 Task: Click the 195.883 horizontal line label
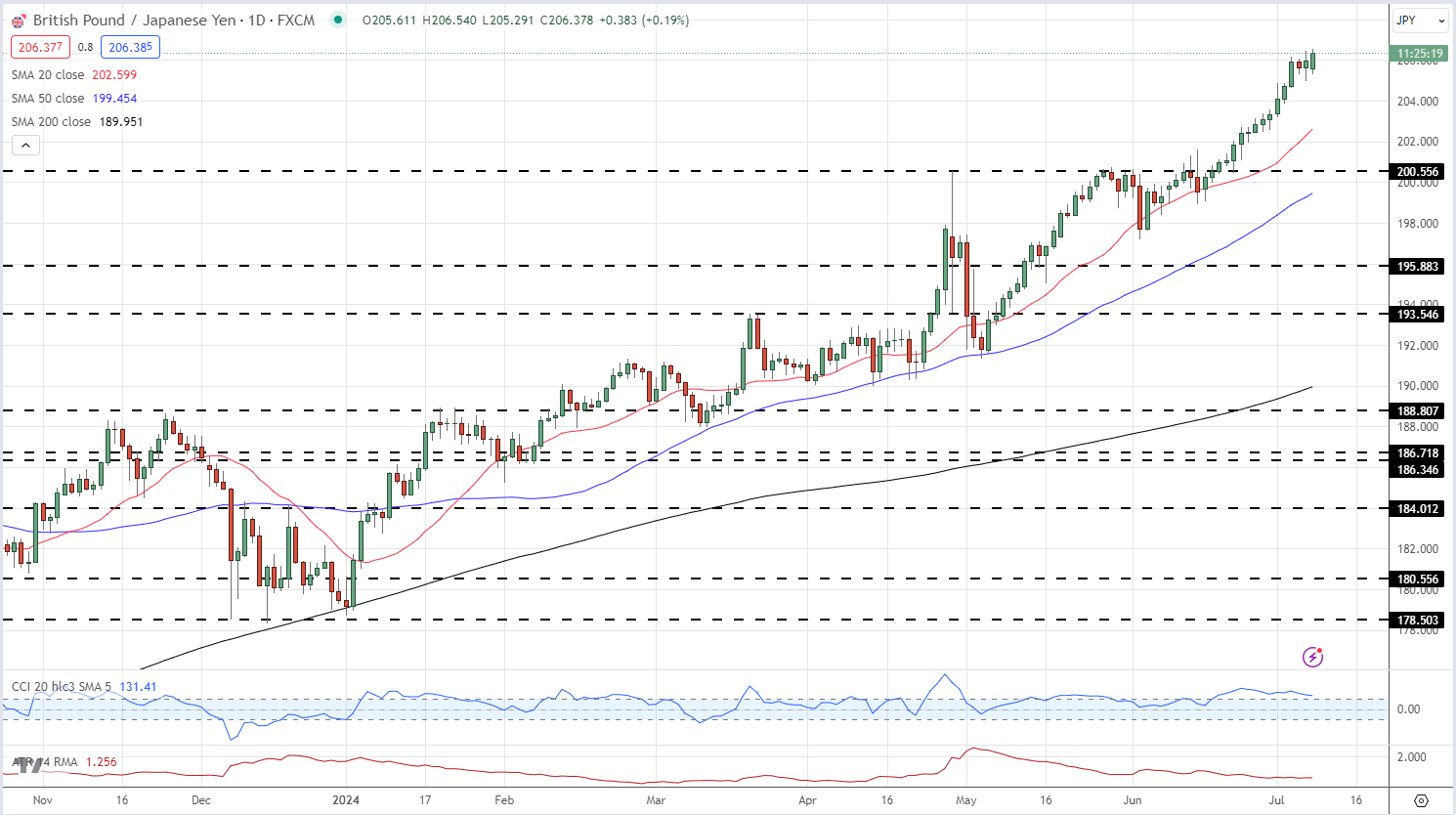pos(1418,266)
